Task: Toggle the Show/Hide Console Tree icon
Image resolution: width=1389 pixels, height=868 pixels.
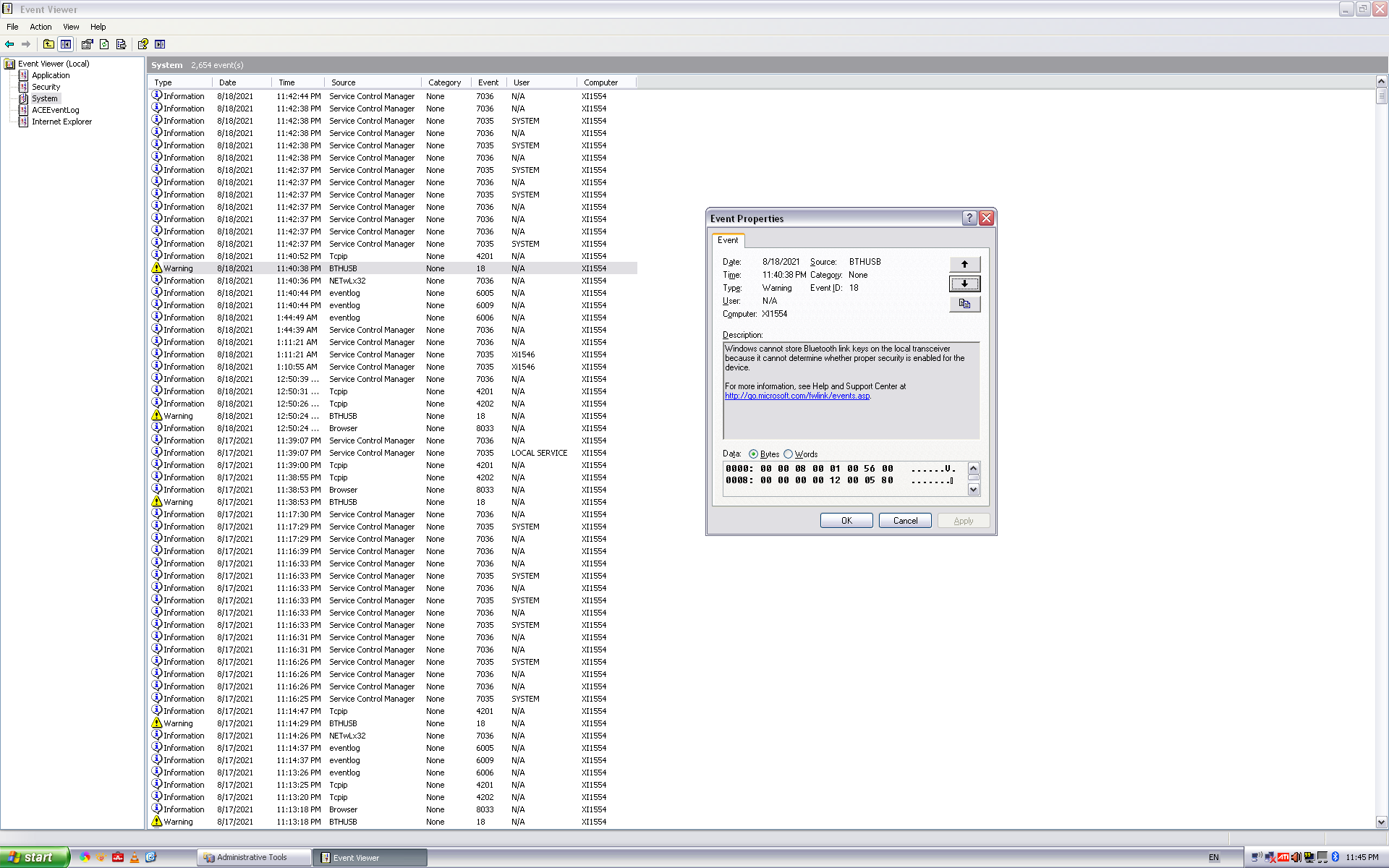Action: (x=66, y=44)
